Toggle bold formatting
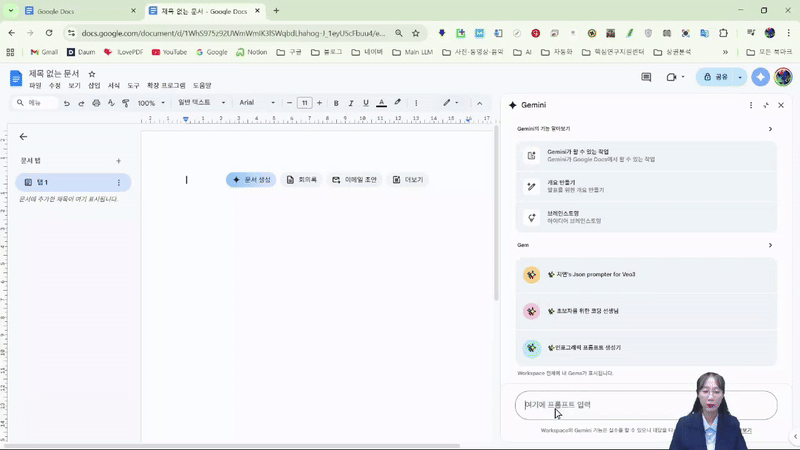Screen dimensions: 800x450 point(336,103)
